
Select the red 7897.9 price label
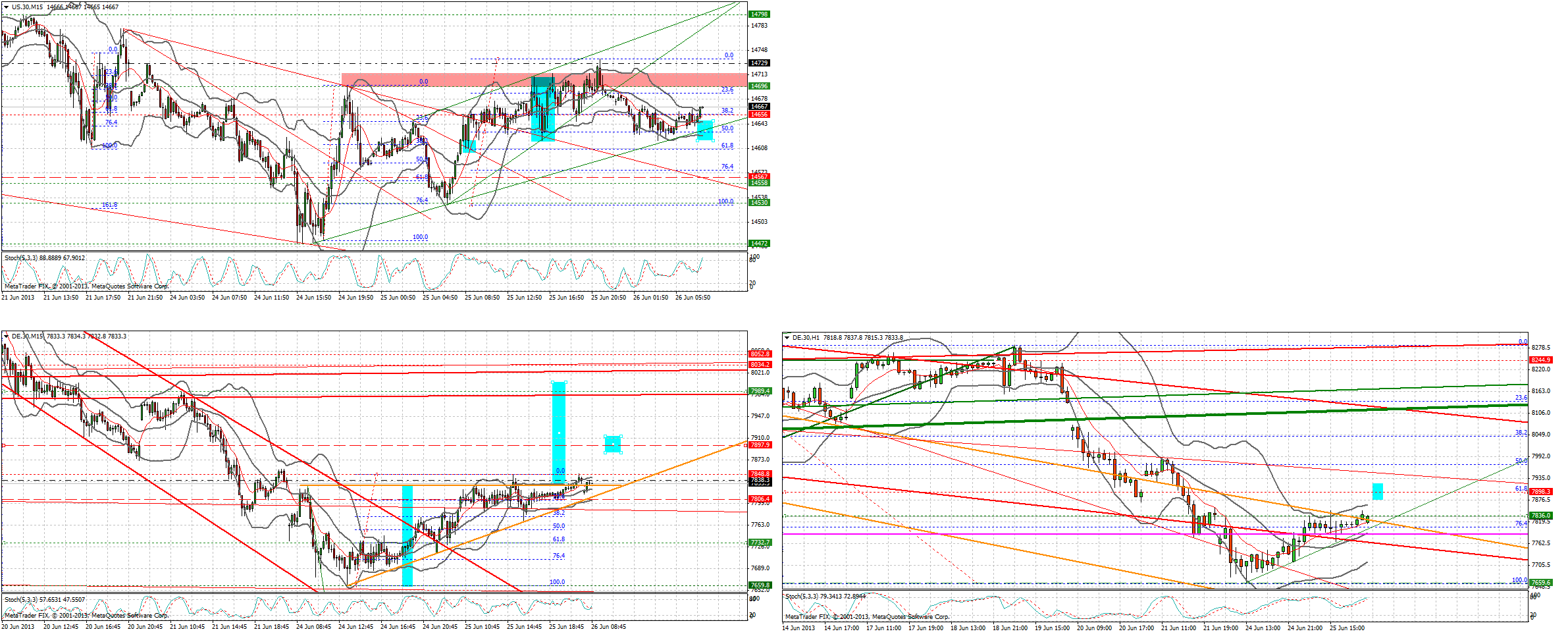[760, 445]
